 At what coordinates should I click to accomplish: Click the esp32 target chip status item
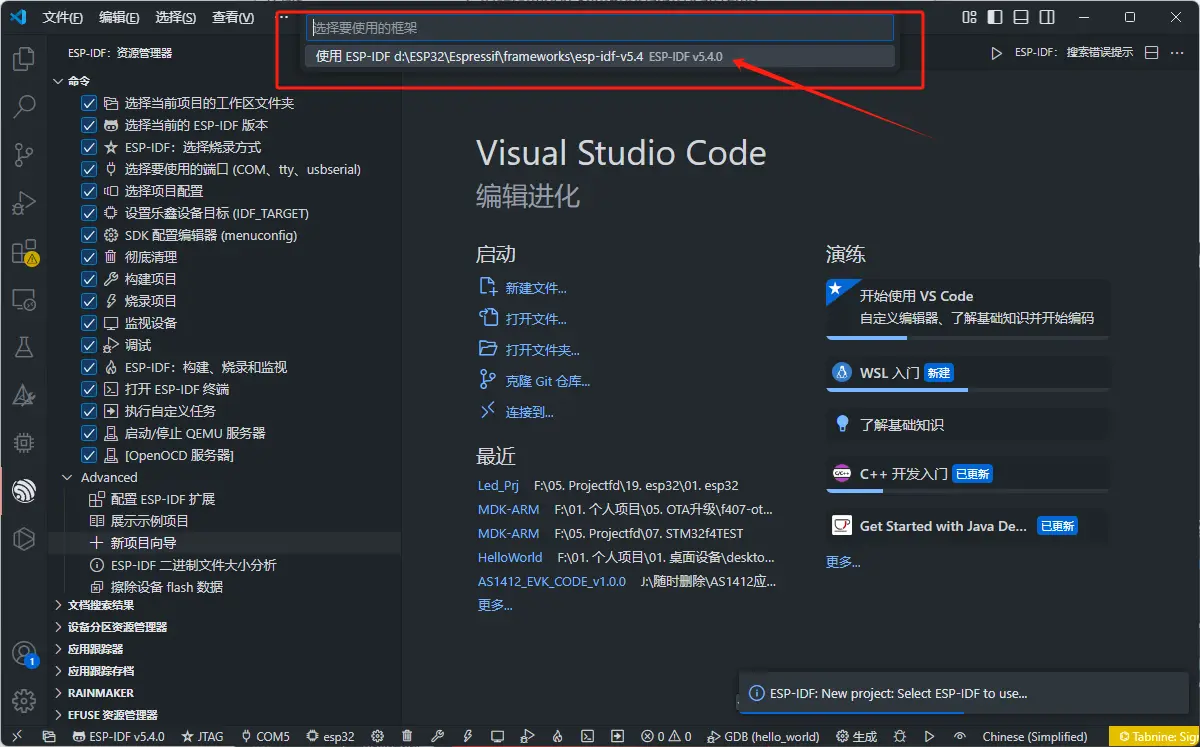tap(330, 736)
